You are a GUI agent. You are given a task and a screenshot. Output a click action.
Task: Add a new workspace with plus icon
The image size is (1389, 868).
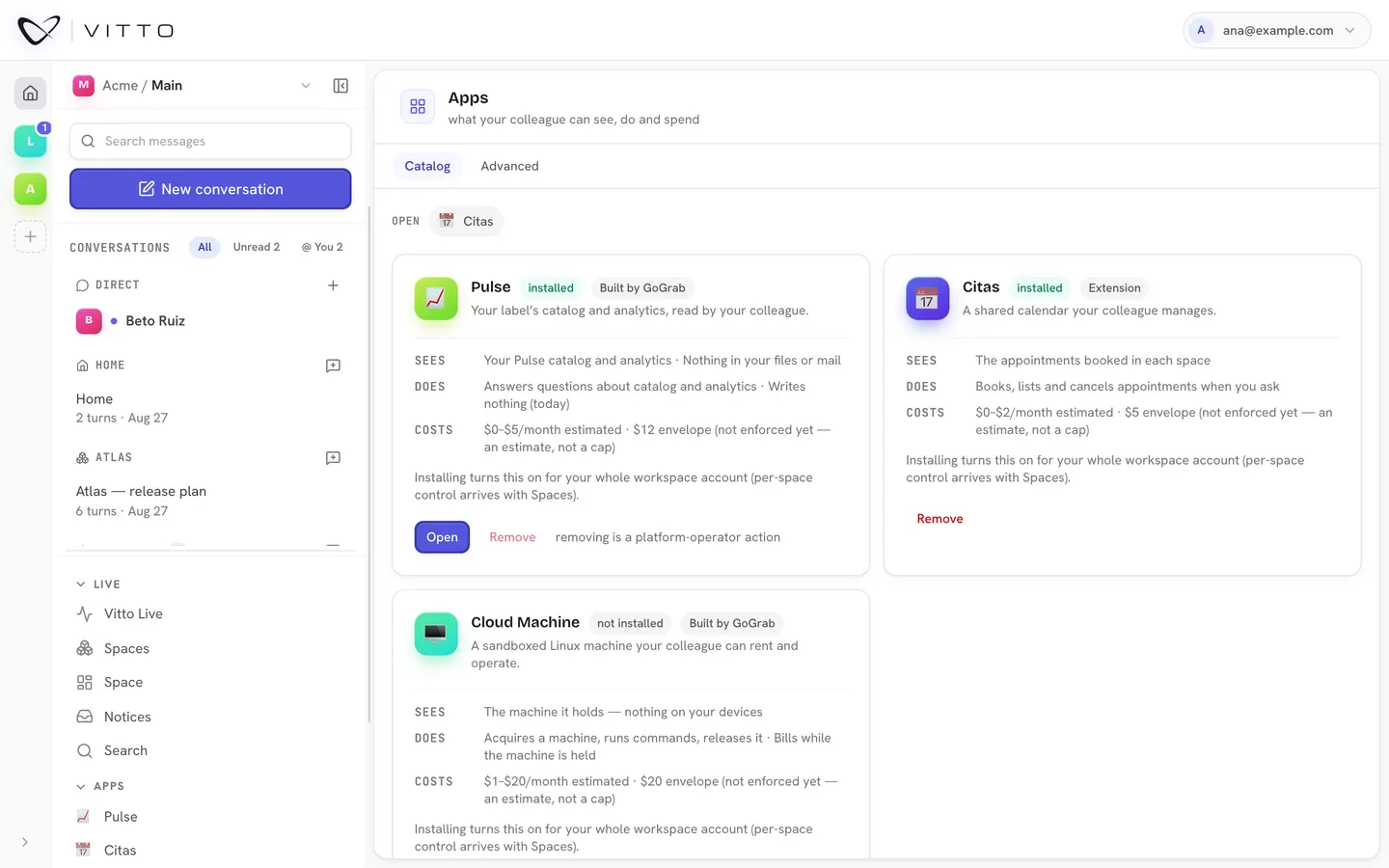point(30,236)
